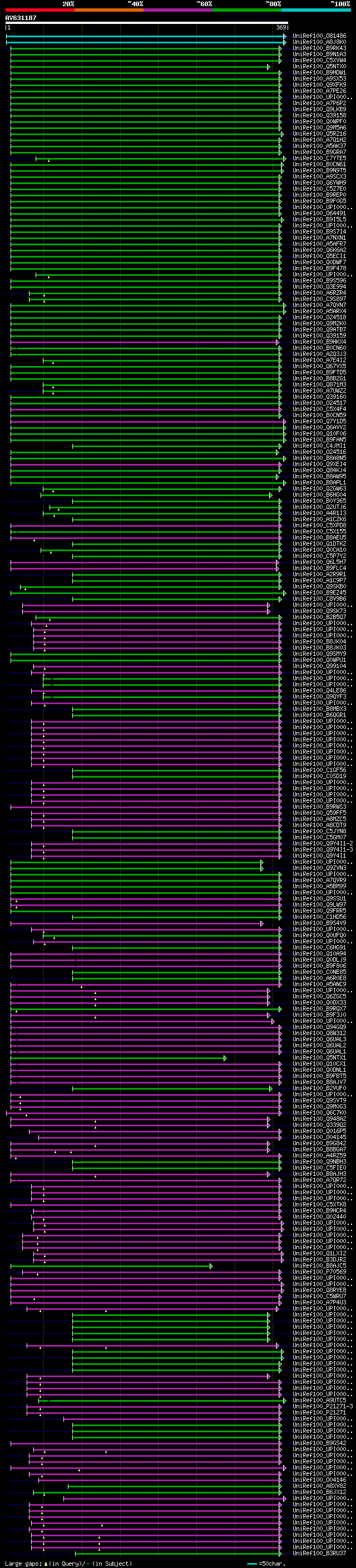Select the UniRef100_B9F478 label
The height and width of the screenshot is (1568, 356).
[x=319, y=269]
